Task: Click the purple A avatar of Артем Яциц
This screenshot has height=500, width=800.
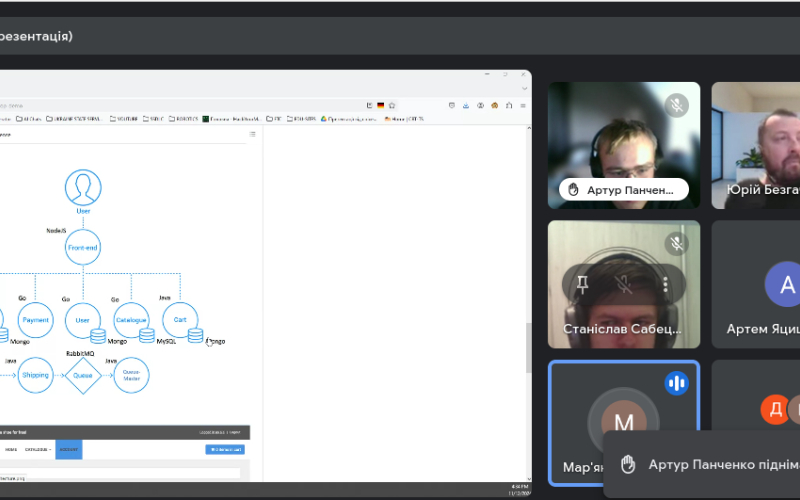Action: pos(786,284)
